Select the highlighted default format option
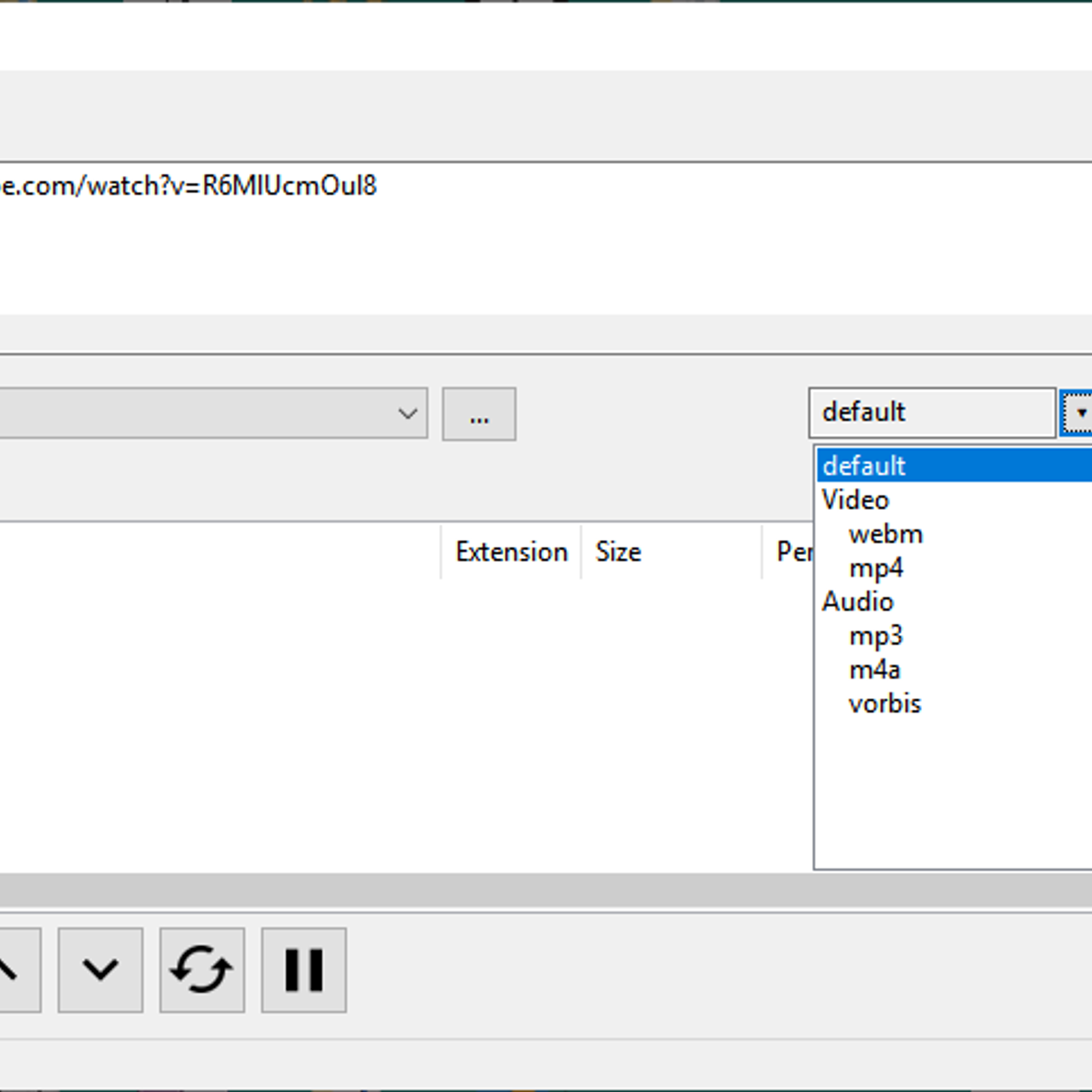The height and width of the screenshot is (1092, 1092). pos(954,465)
